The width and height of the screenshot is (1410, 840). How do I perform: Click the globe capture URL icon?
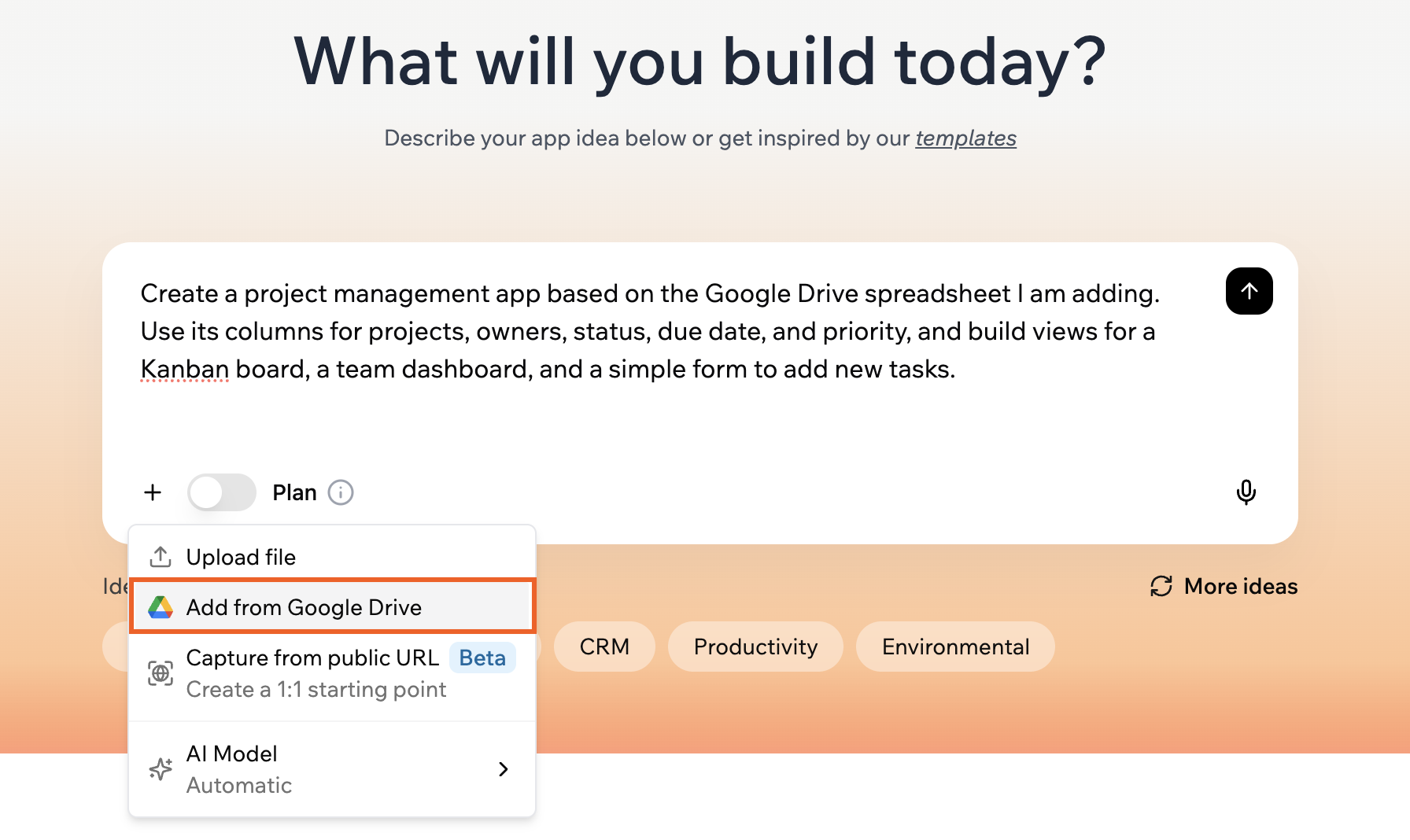pyautogui.click(x=161, y=673)
